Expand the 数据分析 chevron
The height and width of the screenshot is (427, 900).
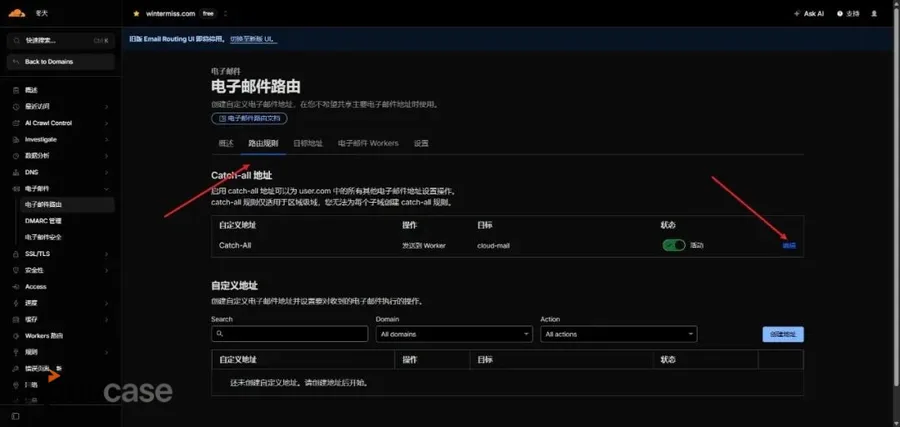tap(107, 156)
